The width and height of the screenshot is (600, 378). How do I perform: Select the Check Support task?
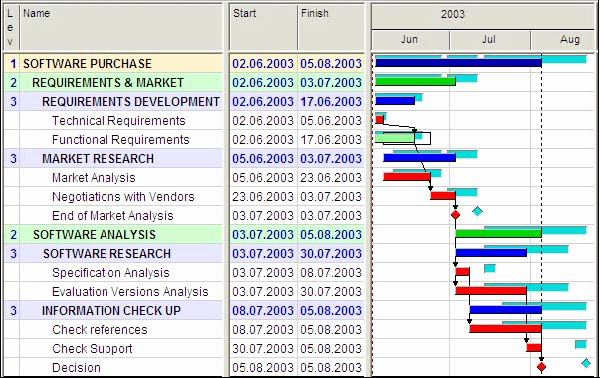click(92, 349)
